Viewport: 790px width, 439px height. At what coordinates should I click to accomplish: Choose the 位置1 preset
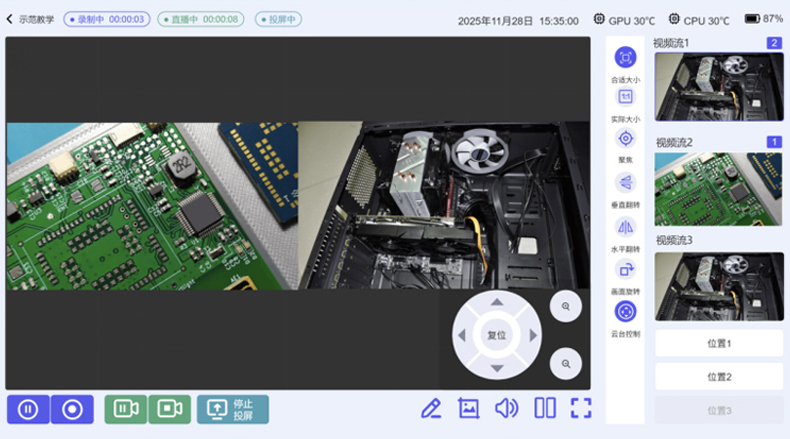[718, 343]
